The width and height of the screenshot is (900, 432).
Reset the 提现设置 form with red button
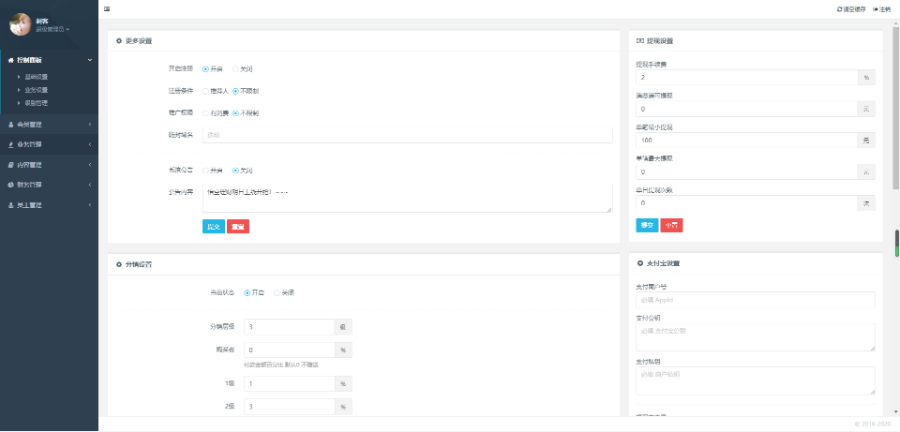click(672, 225)
